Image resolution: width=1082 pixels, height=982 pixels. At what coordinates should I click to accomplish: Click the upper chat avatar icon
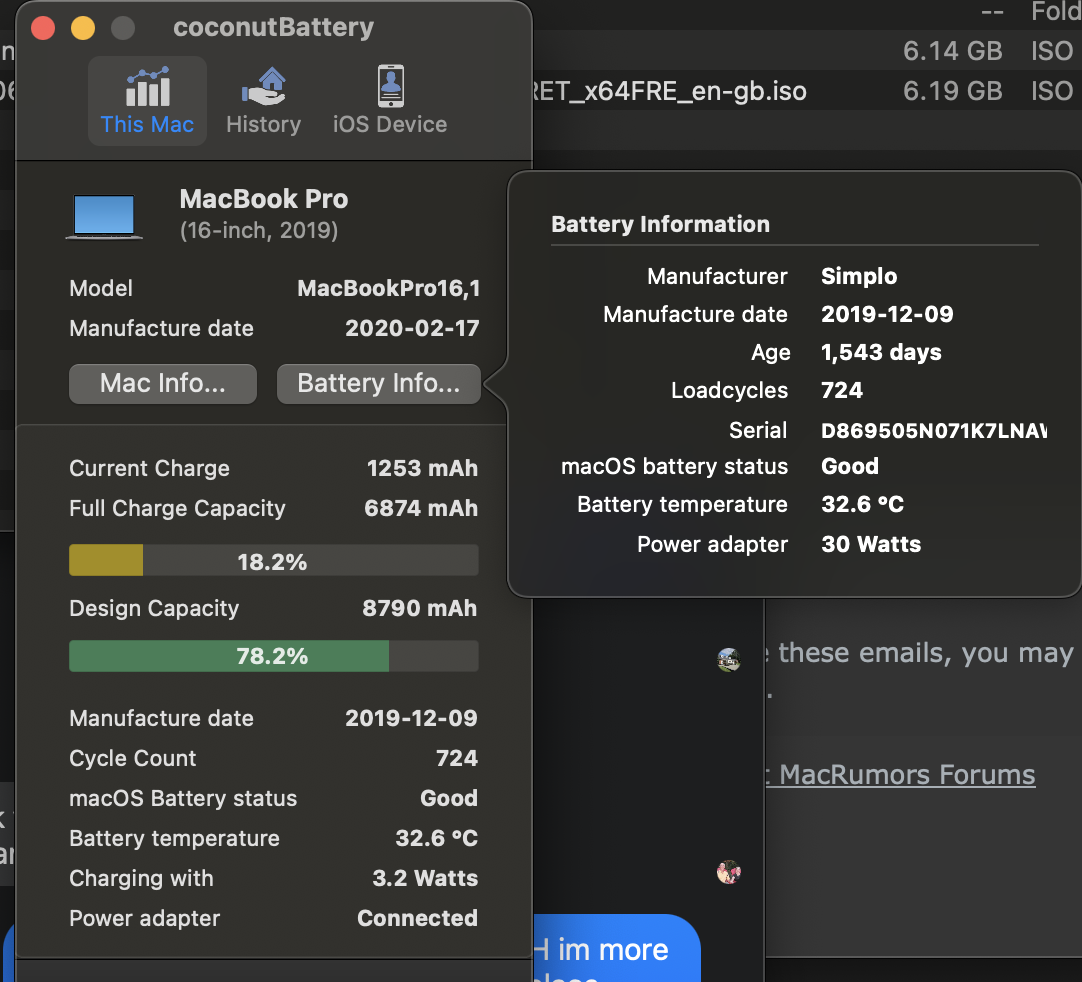coord(729,660)
